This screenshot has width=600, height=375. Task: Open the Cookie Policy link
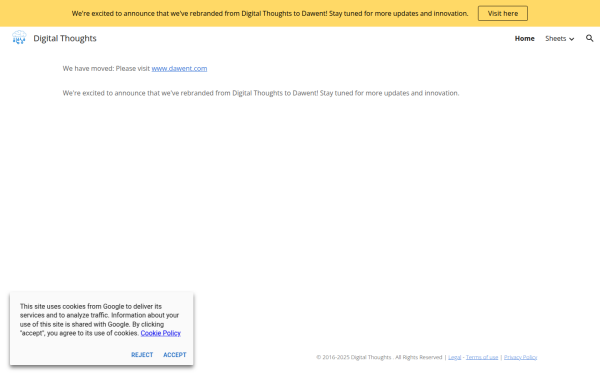(x=160, y=333)
